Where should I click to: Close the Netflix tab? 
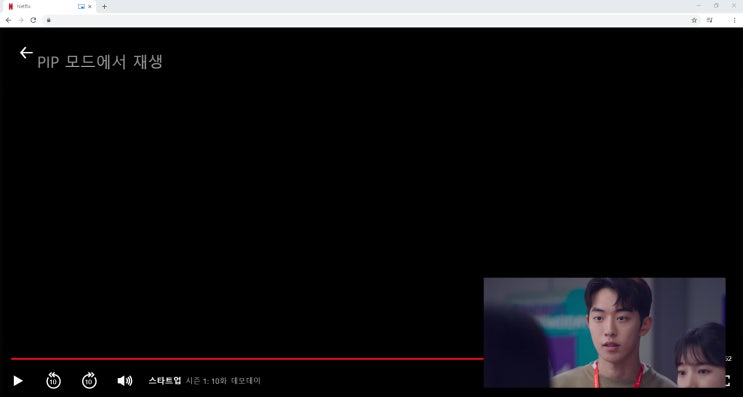(90, 7)
